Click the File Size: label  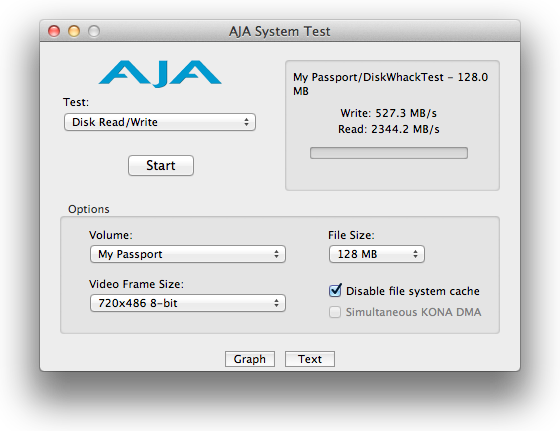[x=351, y=235]
